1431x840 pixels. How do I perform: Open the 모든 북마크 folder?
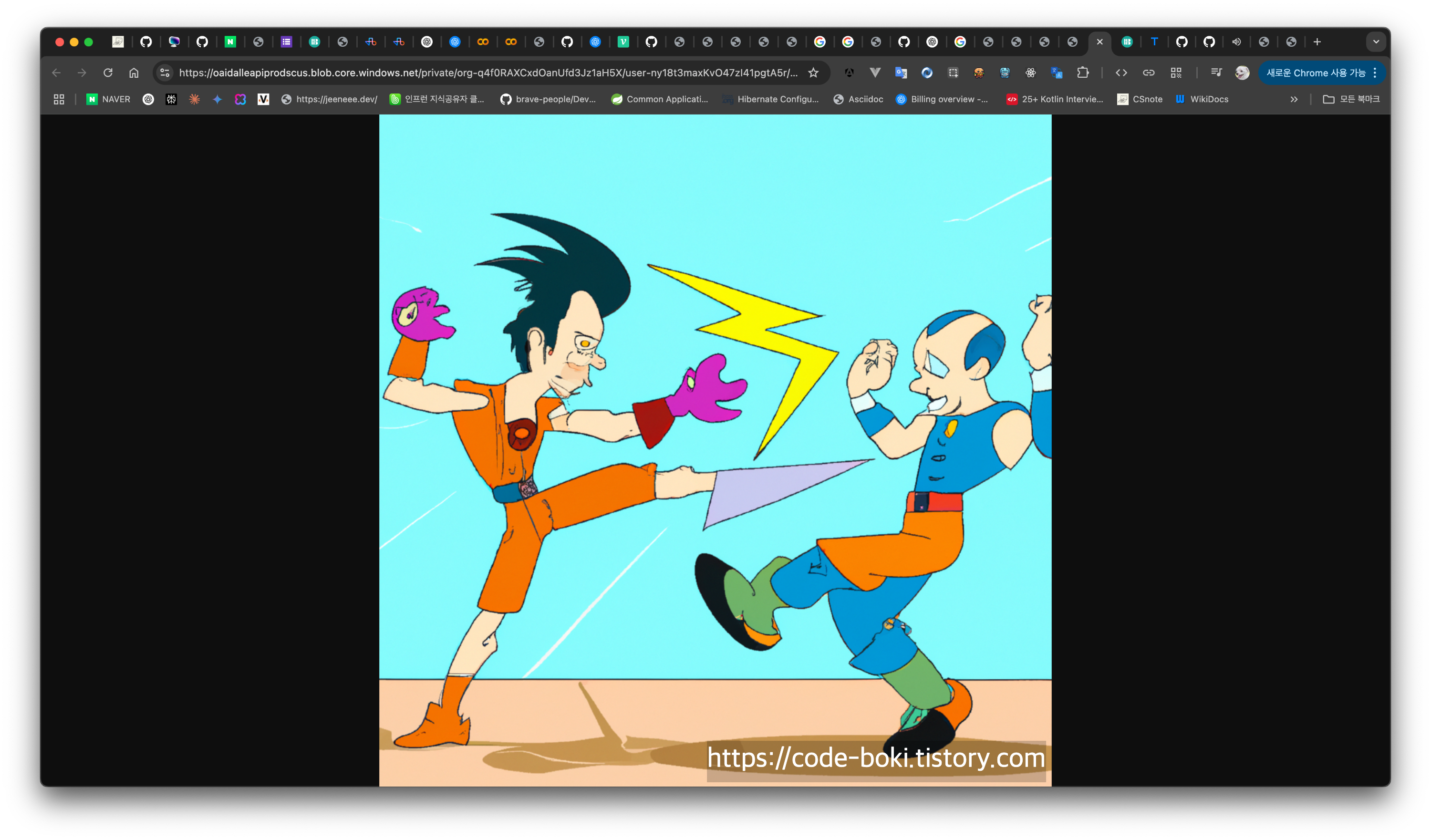[1351, 99]
